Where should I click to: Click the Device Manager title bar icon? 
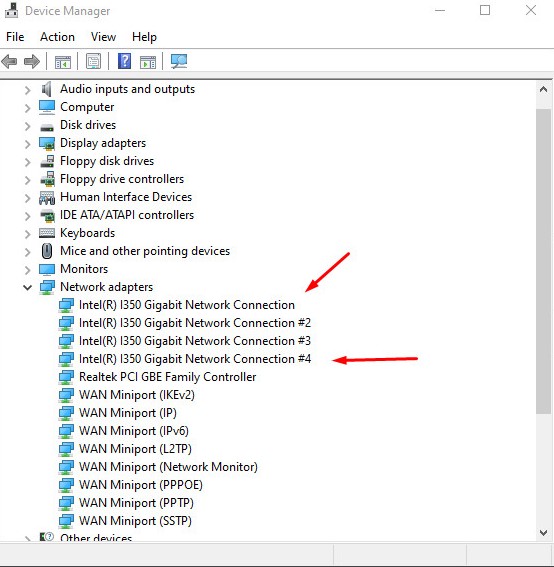tap(12, 10)
